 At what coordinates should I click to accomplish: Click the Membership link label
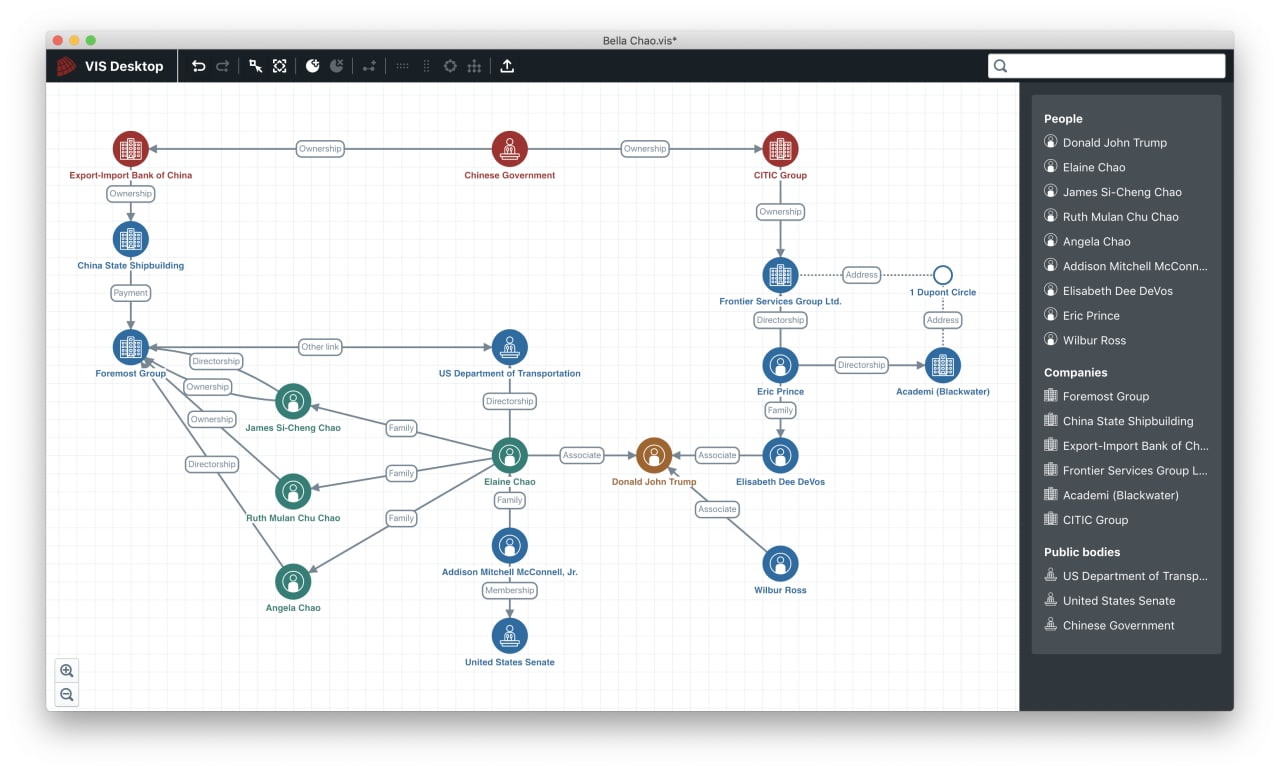[510, 590]
